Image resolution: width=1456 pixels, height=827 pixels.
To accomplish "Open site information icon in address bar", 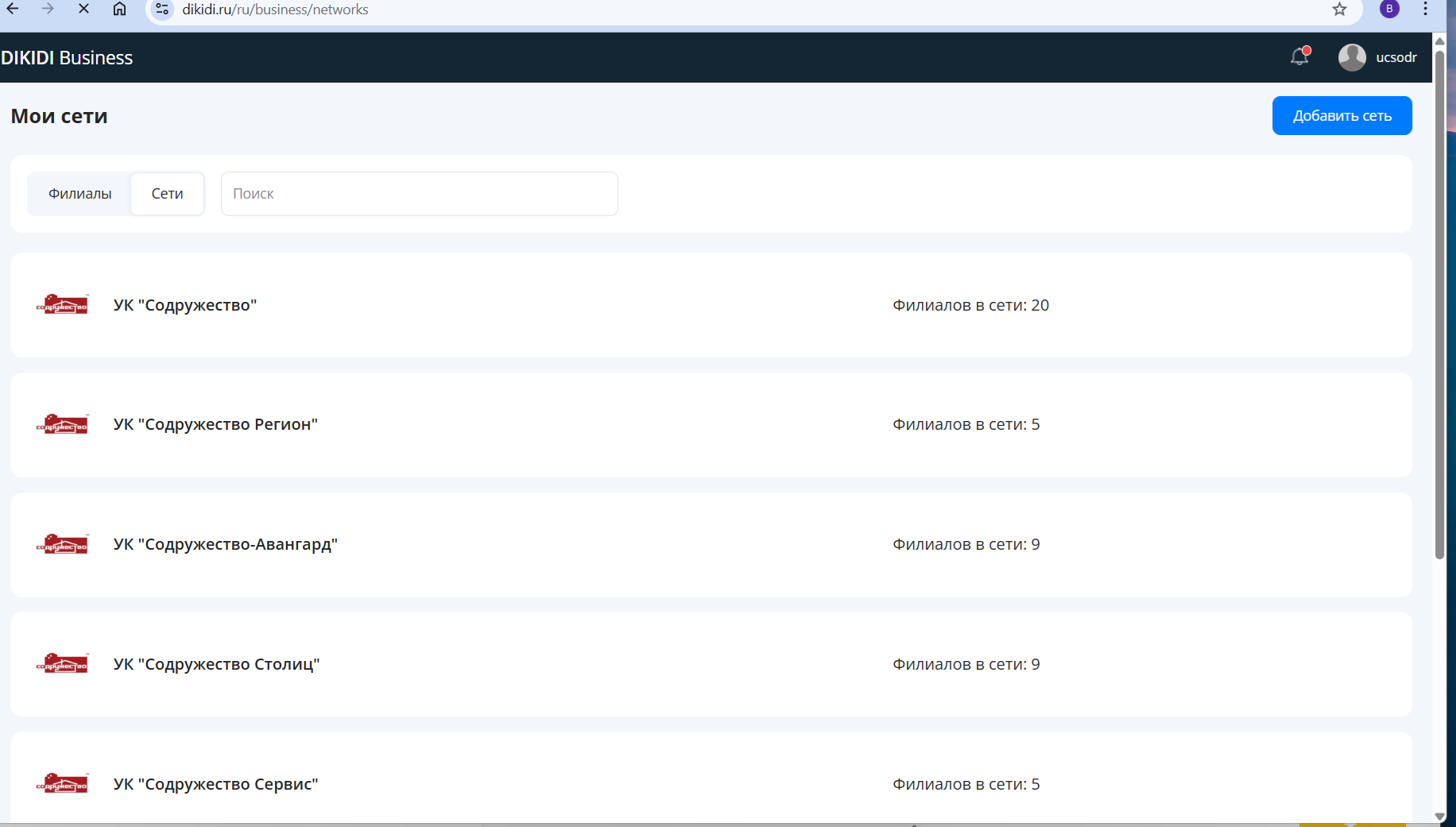I will [162, 10].
